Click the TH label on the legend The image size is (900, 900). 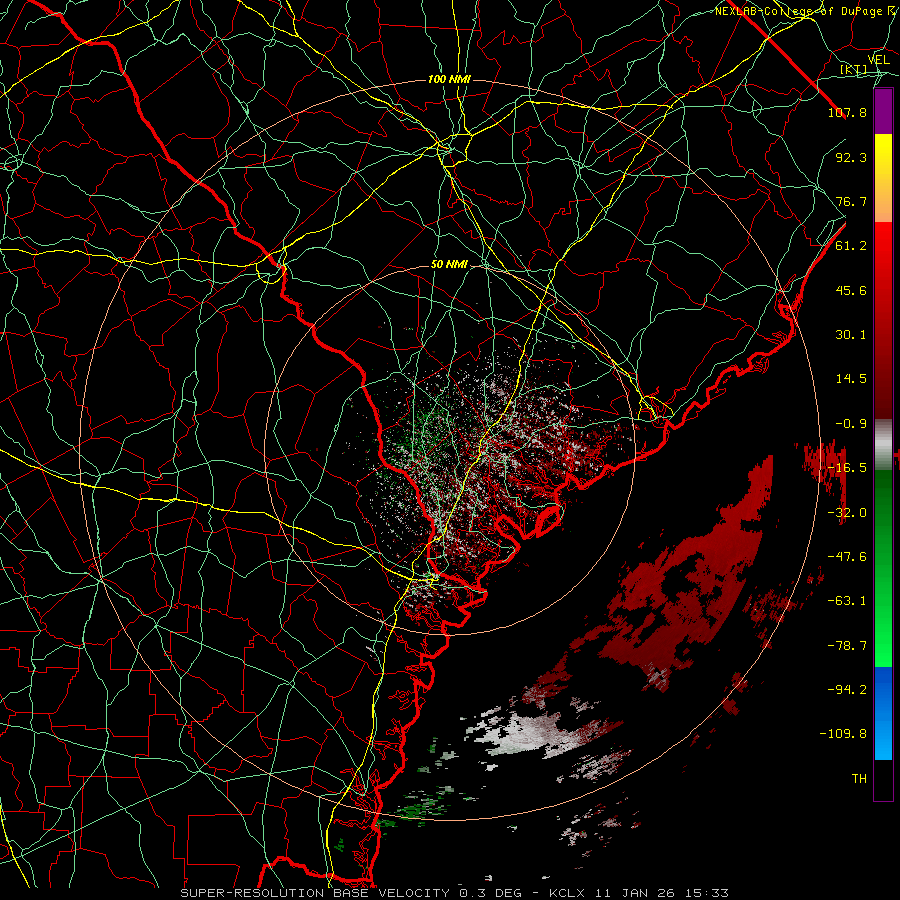coord(859,779)
